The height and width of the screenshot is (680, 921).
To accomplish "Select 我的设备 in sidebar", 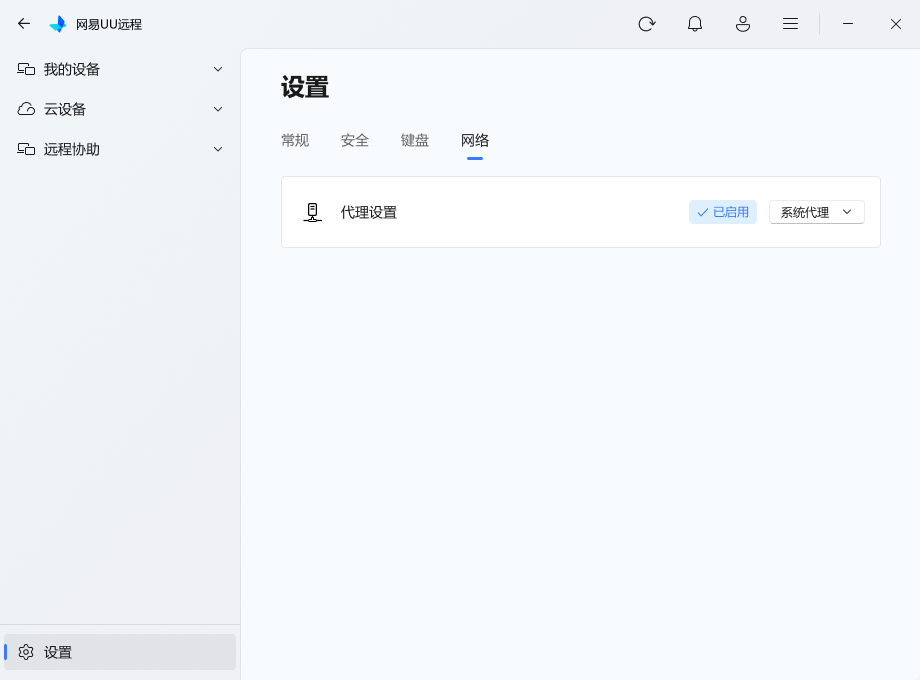I will (x=120, y=69).
